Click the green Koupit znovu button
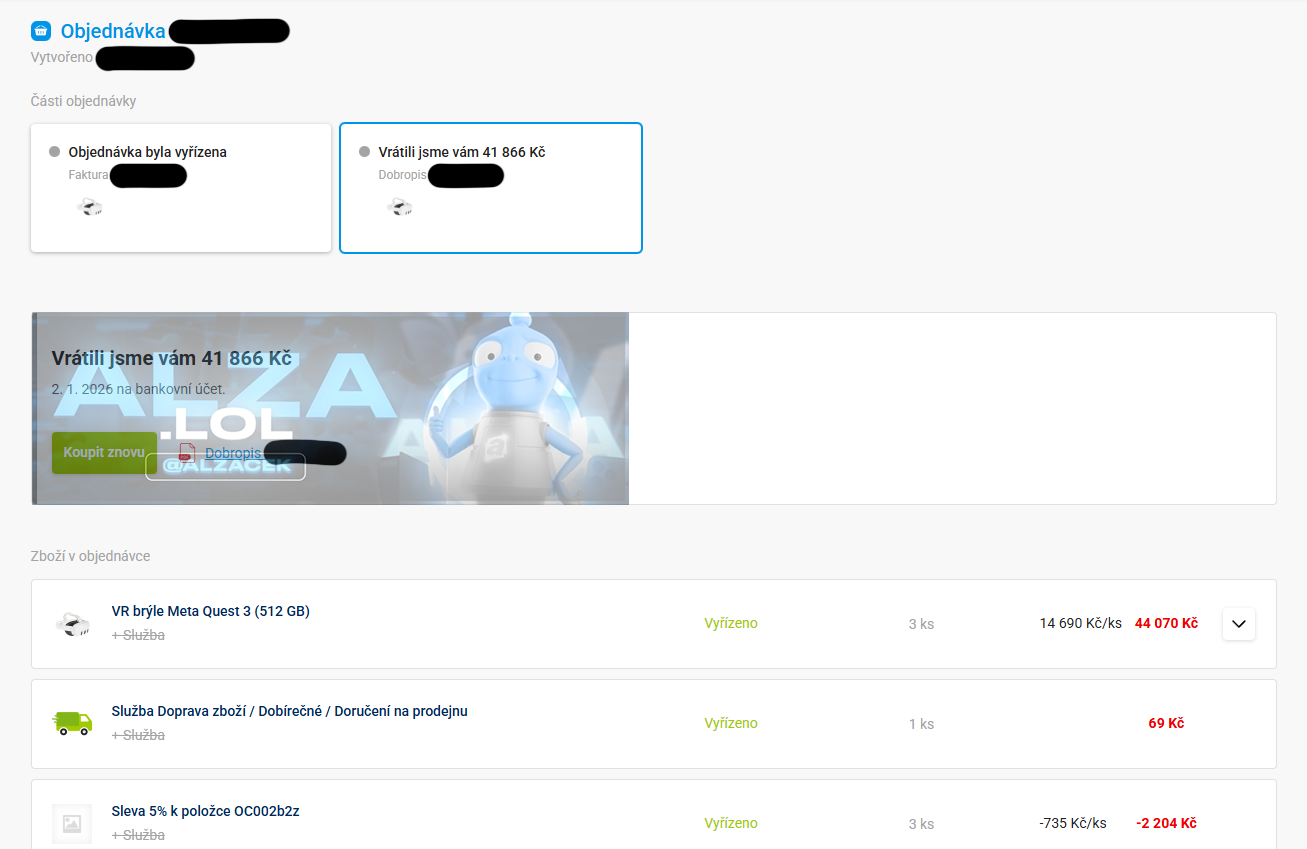The image size is (1307, 849). click(104, 453)
